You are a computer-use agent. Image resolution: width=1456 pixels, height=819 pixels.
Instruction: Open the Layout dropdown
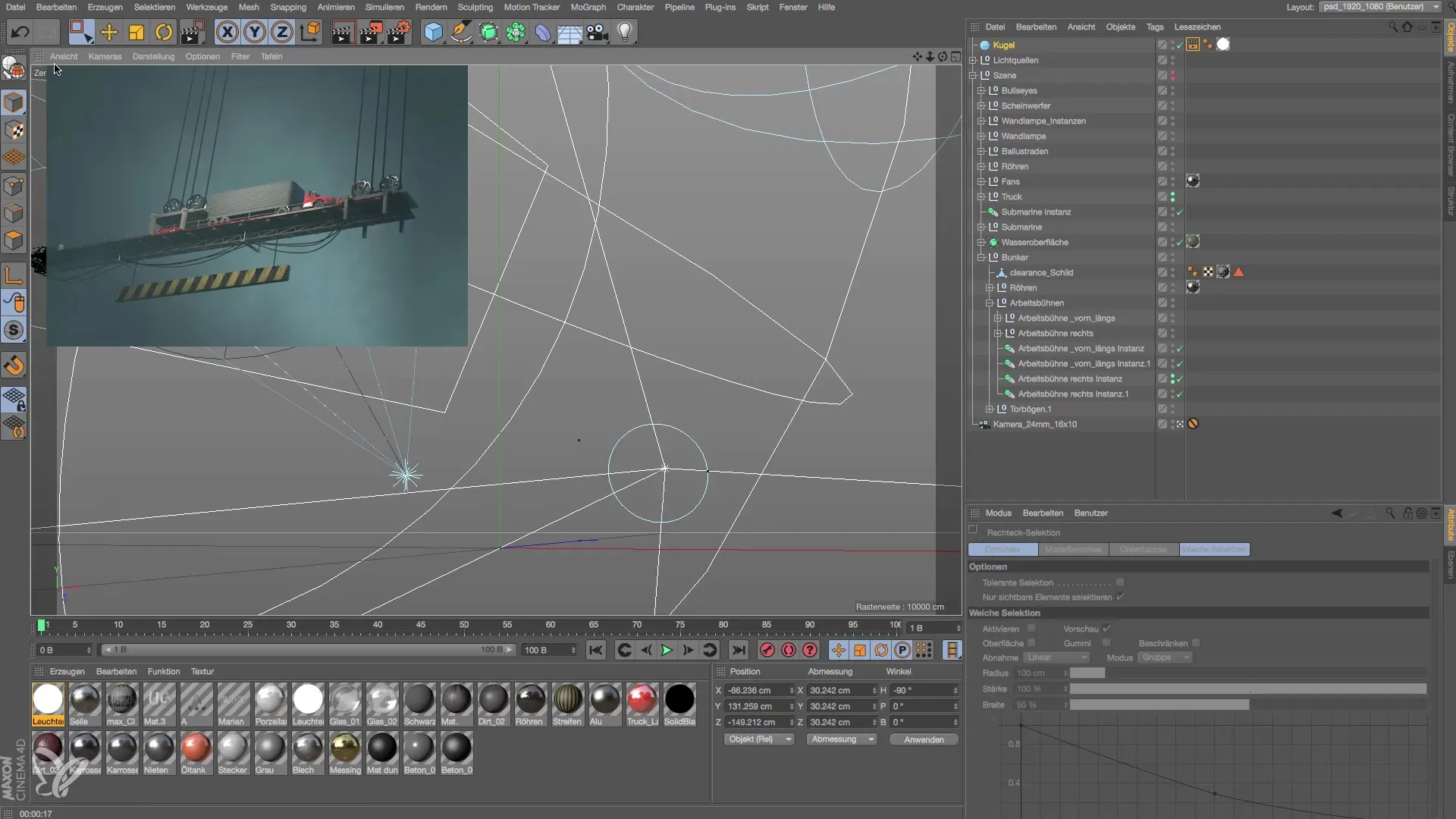pos(1380,7)
